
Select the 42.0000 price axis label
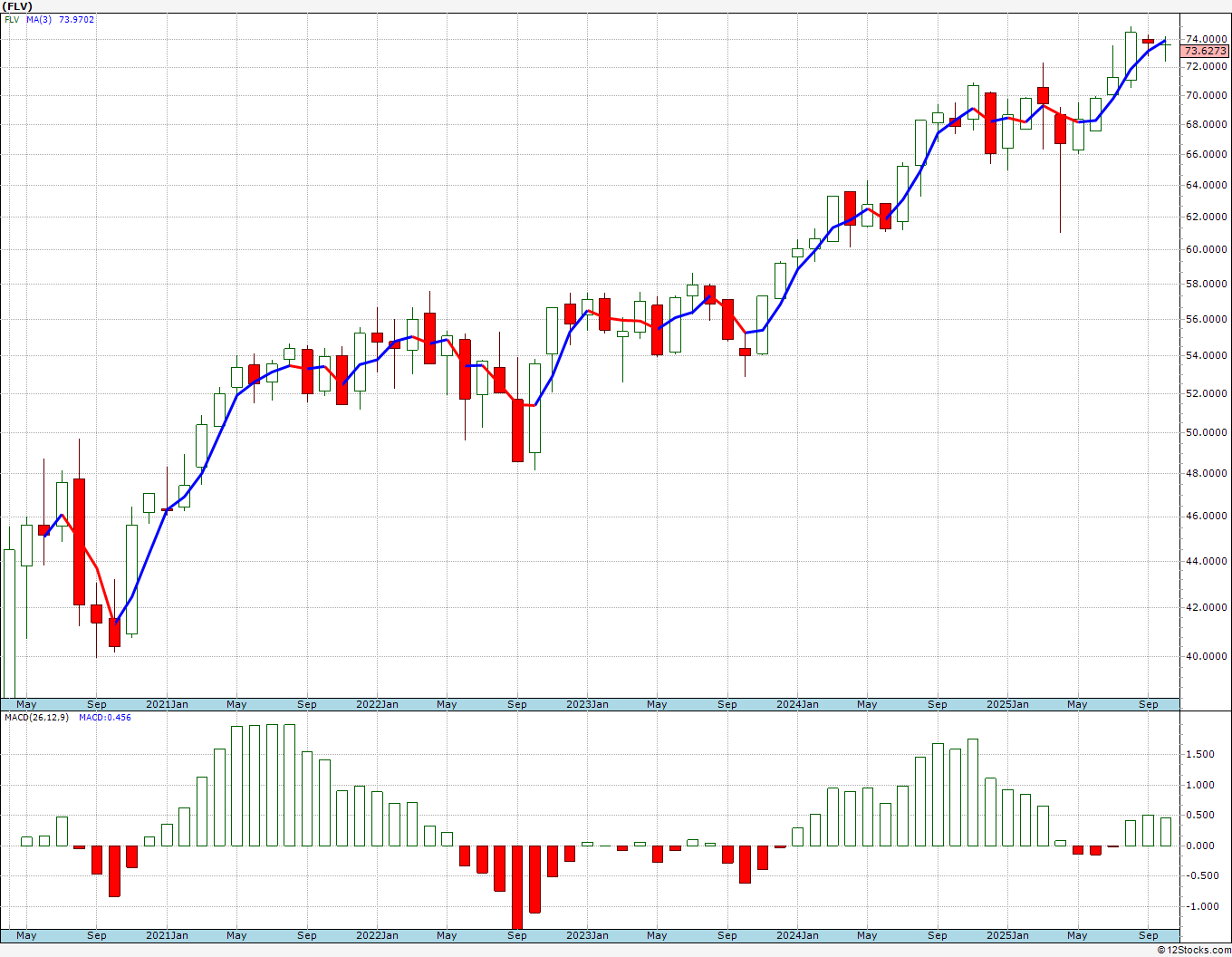coord(1207,607)
